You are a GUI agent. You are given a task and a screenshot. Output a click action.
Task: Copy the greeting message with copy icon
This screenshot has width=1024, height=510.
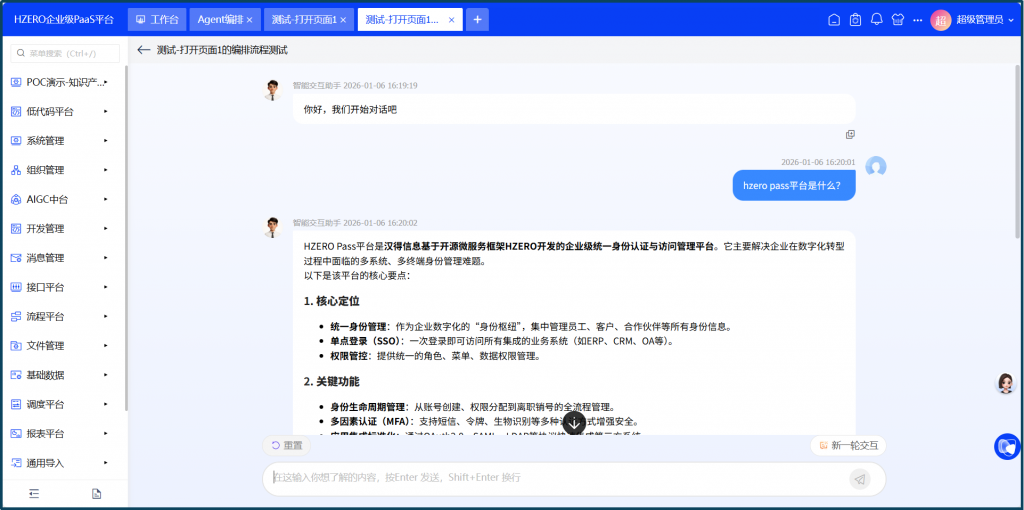click(850, 134)
